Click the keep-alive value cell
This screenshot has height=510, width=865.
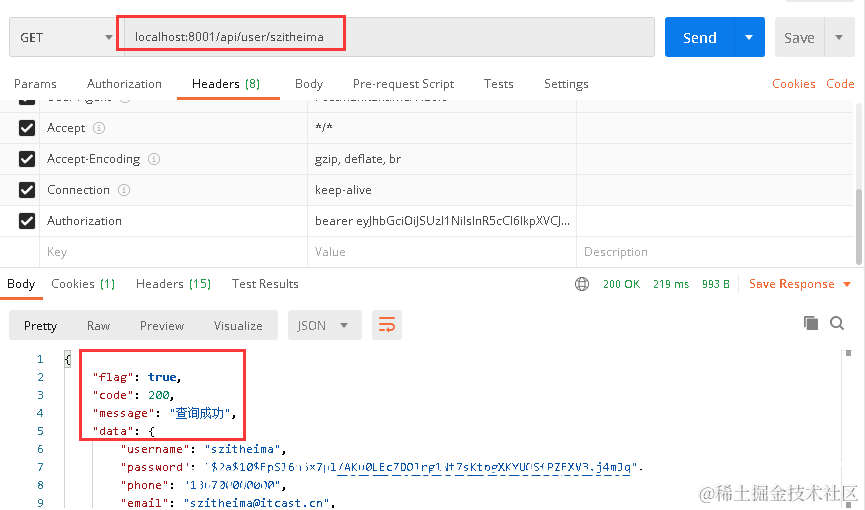click(441, 190)
